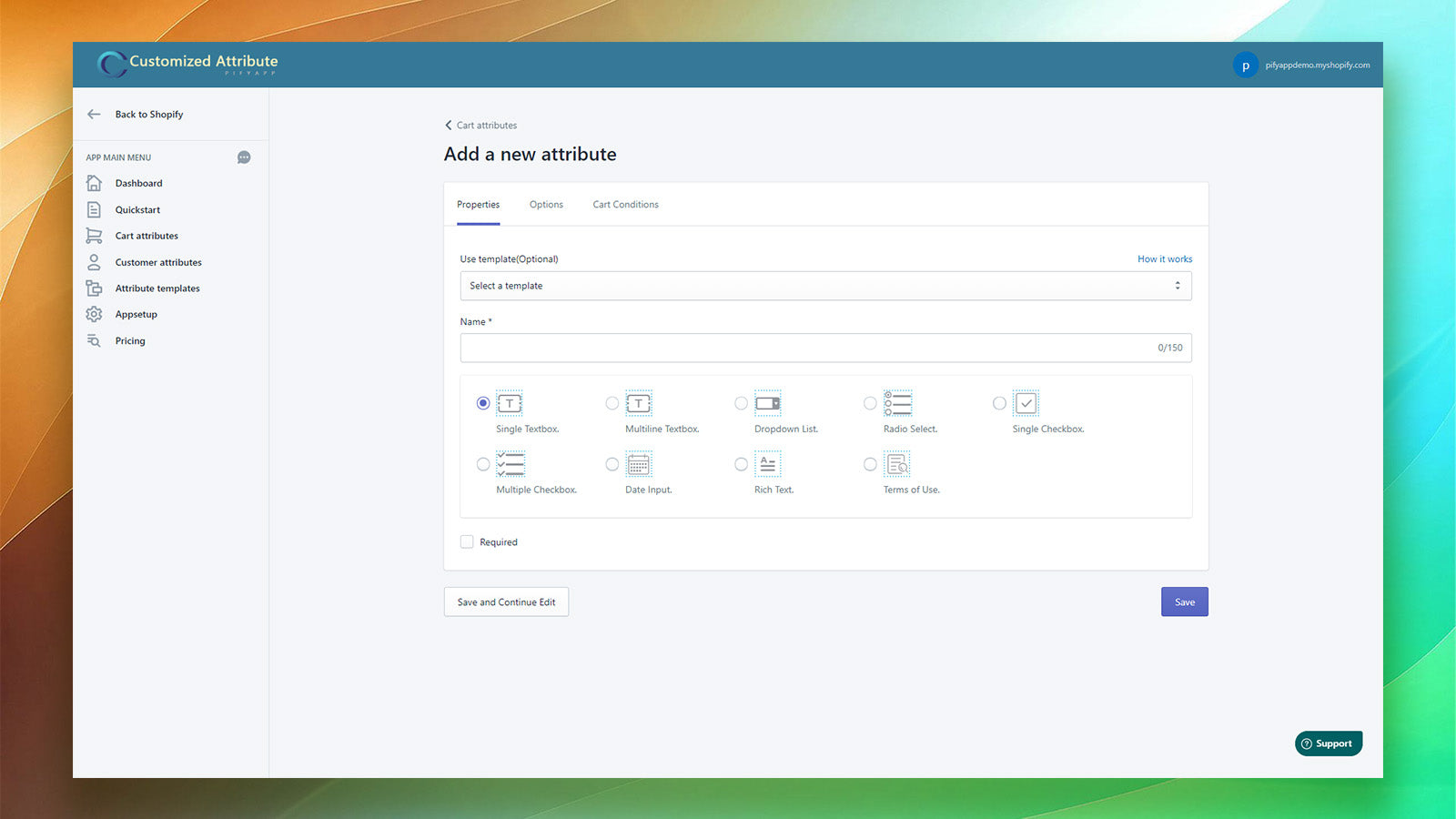Click the Save and Continue Edit button
This screenshot has width=1456, height=819.
(506, 602)
